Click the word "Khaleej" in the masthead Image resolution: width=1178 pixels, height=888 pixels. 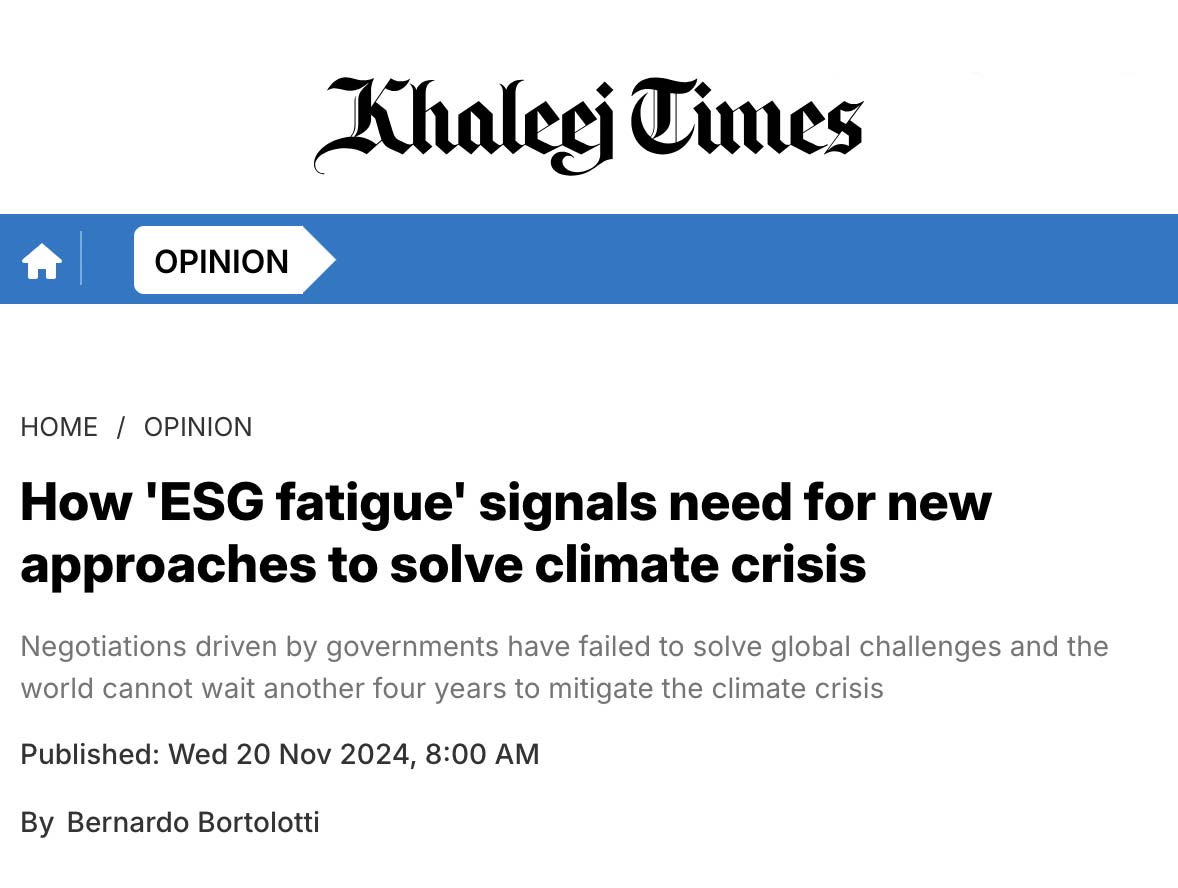coord(465,124)
